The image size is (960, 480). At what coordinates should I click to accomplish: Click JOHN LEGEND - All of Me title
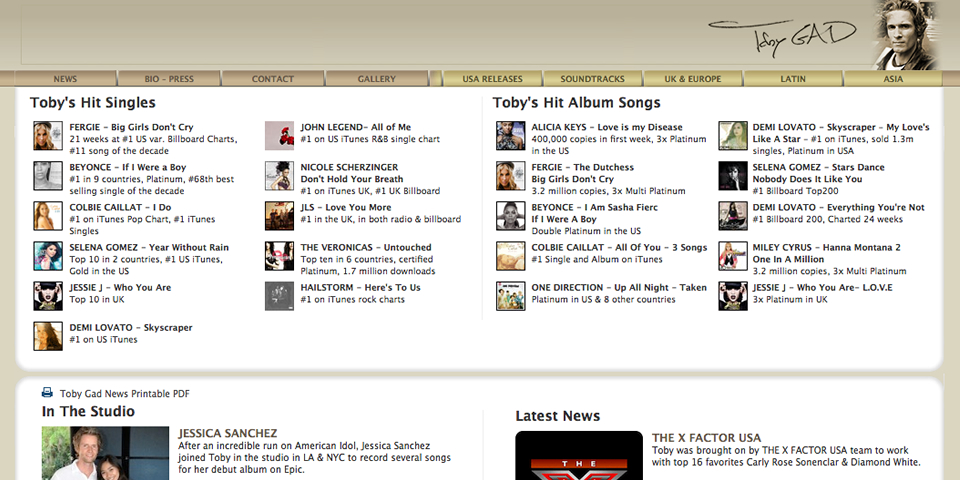tap(356, 127)
